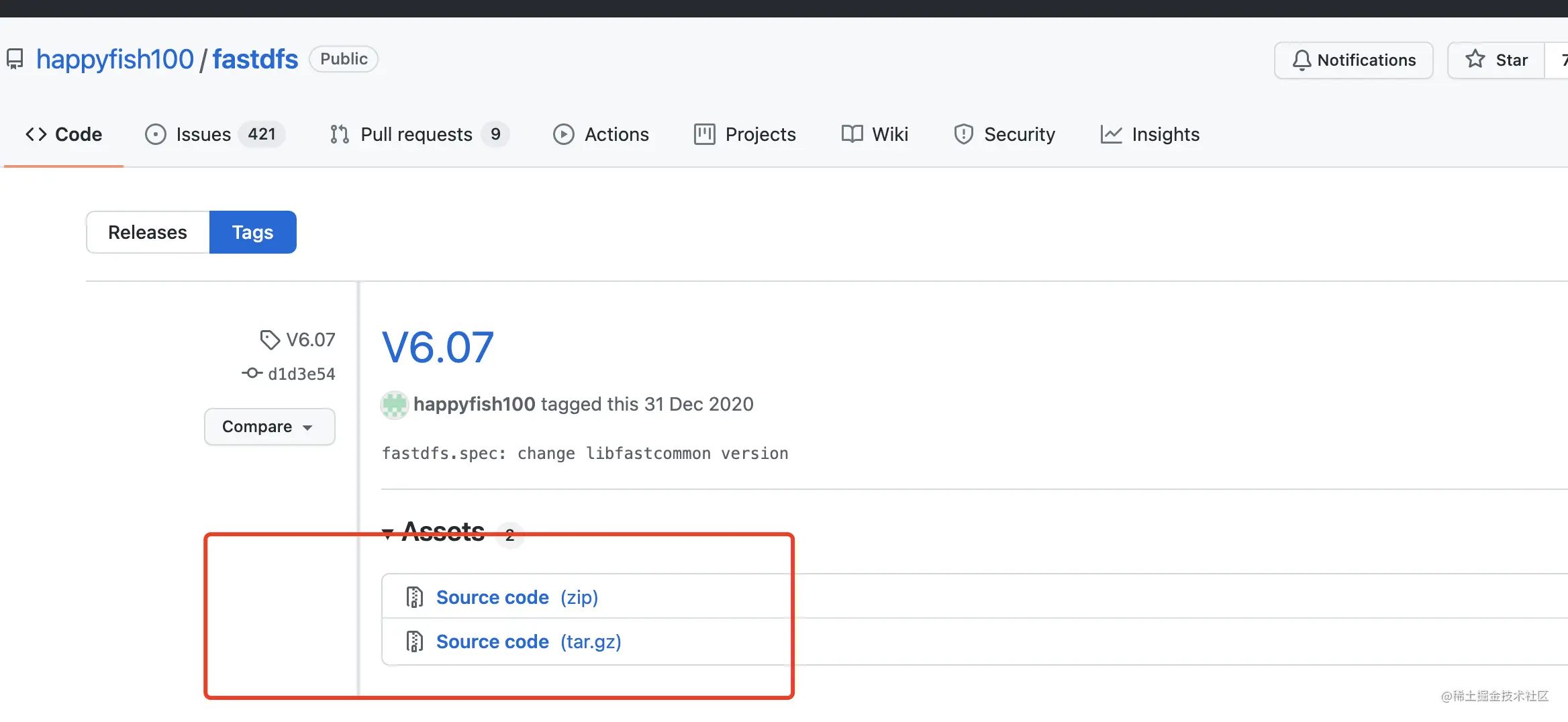Viewport: 1568px width, 722px height.
Task: Open the Issues tab
Action: 215,134
